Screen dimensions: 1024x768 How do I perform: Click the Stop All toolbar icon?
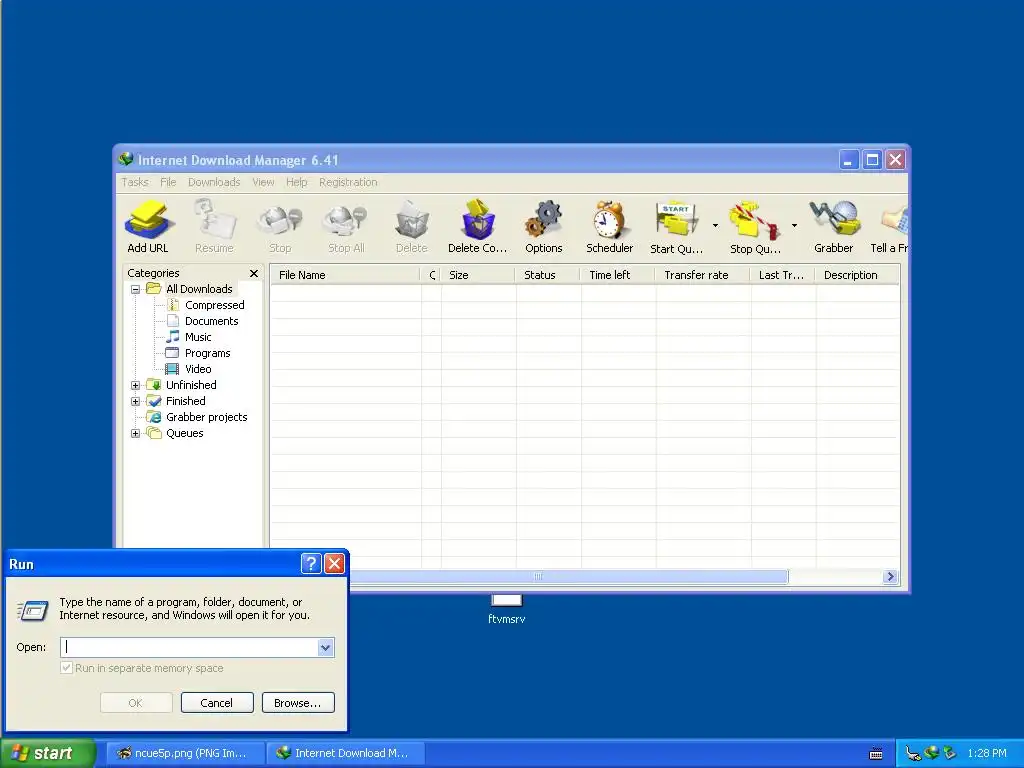[346, 227]
